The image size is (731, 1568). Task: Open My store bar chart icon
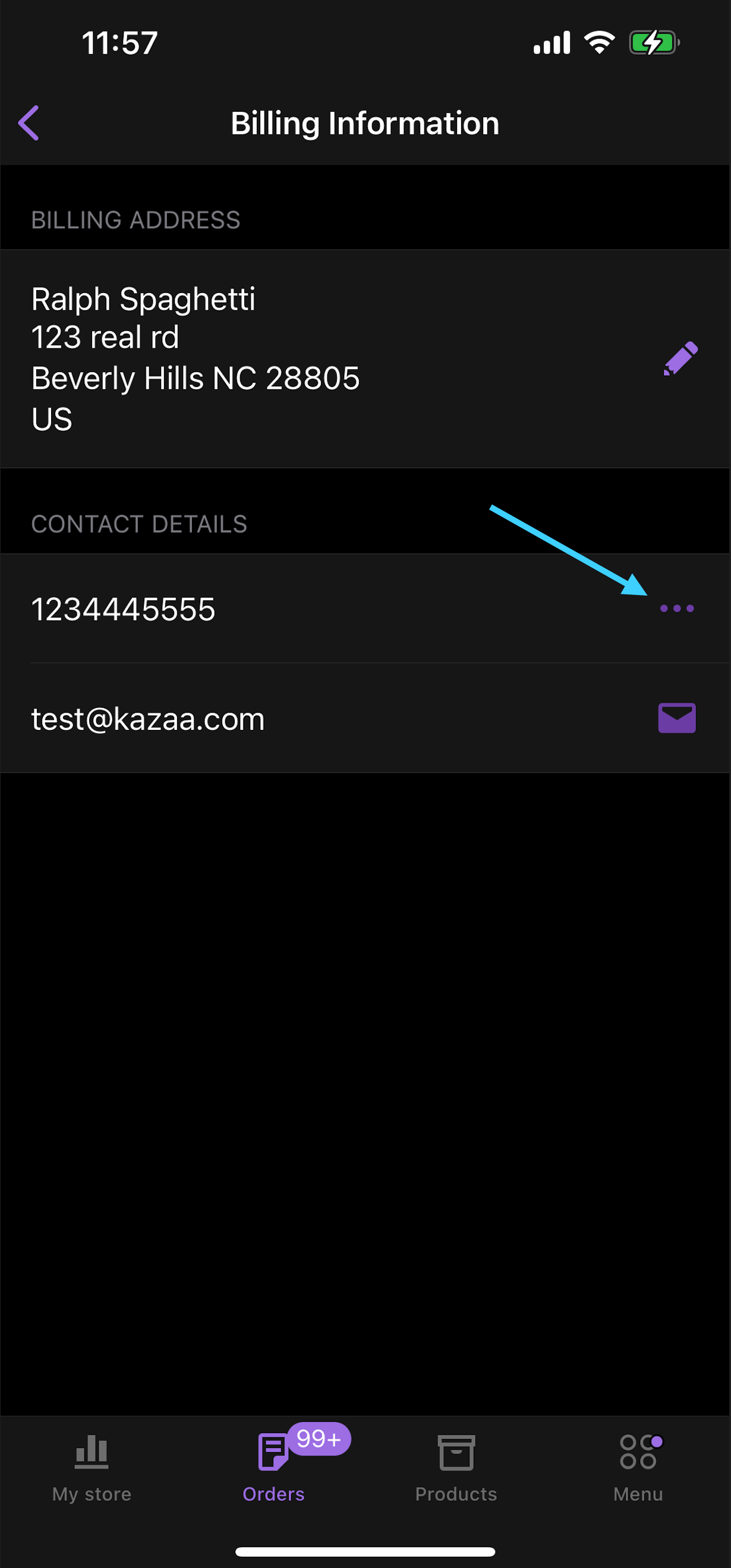click(x=92, y=1451)
